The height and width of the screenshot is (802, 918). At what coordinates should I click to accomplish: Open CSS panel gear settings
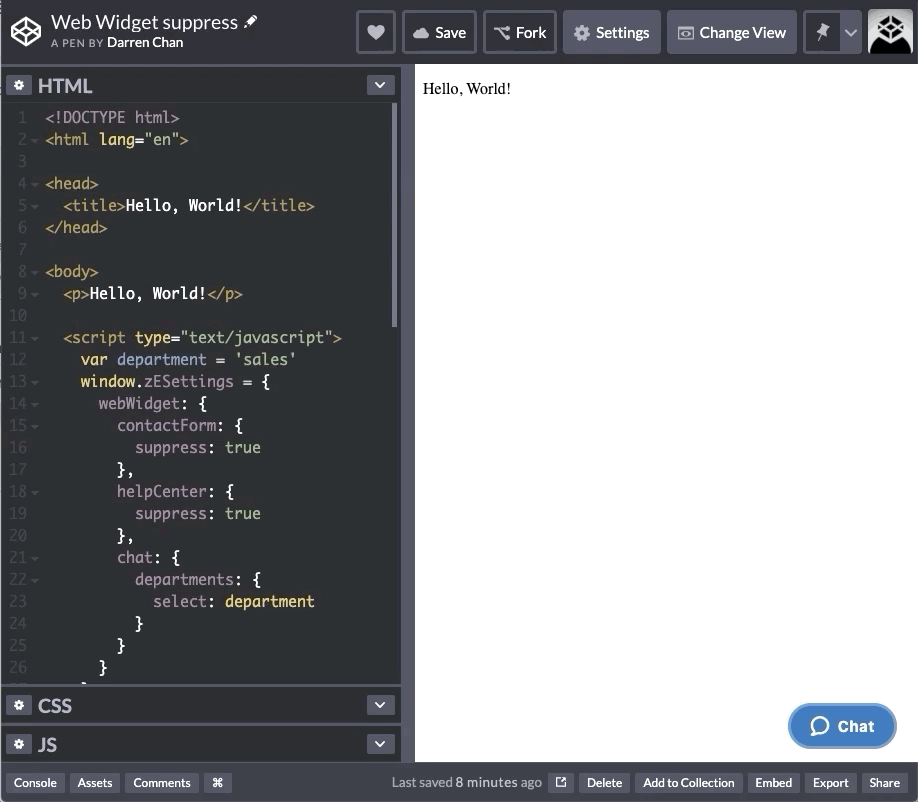[x=19, y=705]
